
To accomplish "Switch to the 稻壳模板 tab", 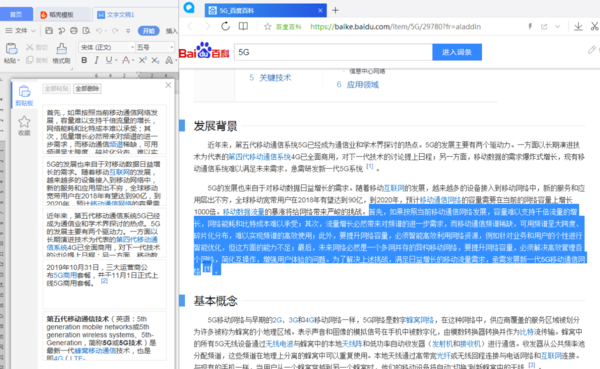I will (x=61, y=15).
